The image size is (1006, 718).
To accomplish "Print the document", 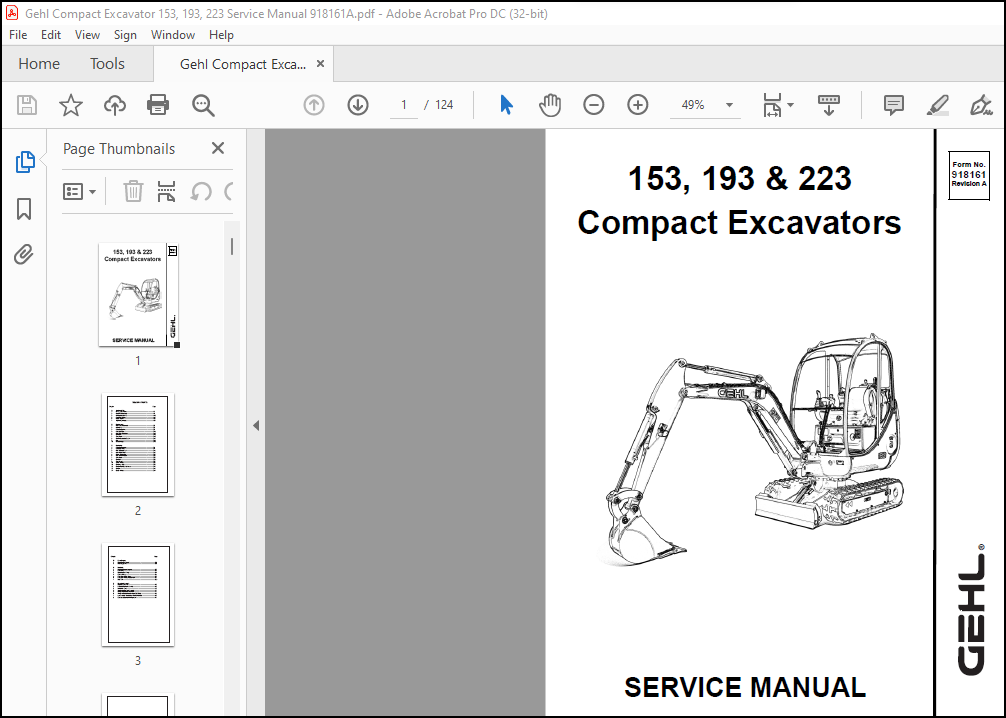I will (x=158, y=105).
